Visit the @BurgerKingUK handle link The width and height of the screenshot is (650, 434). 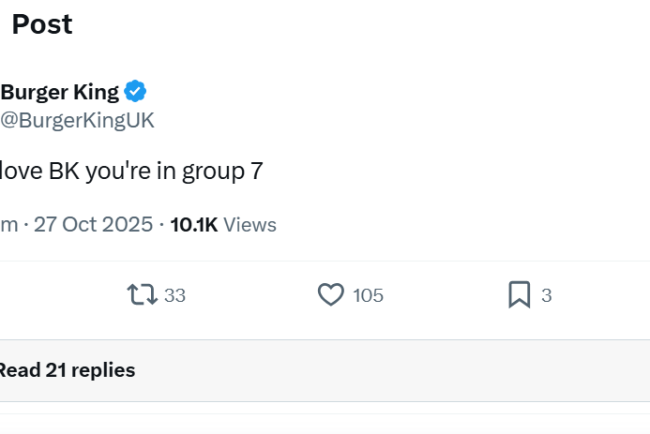click(77, 120)
